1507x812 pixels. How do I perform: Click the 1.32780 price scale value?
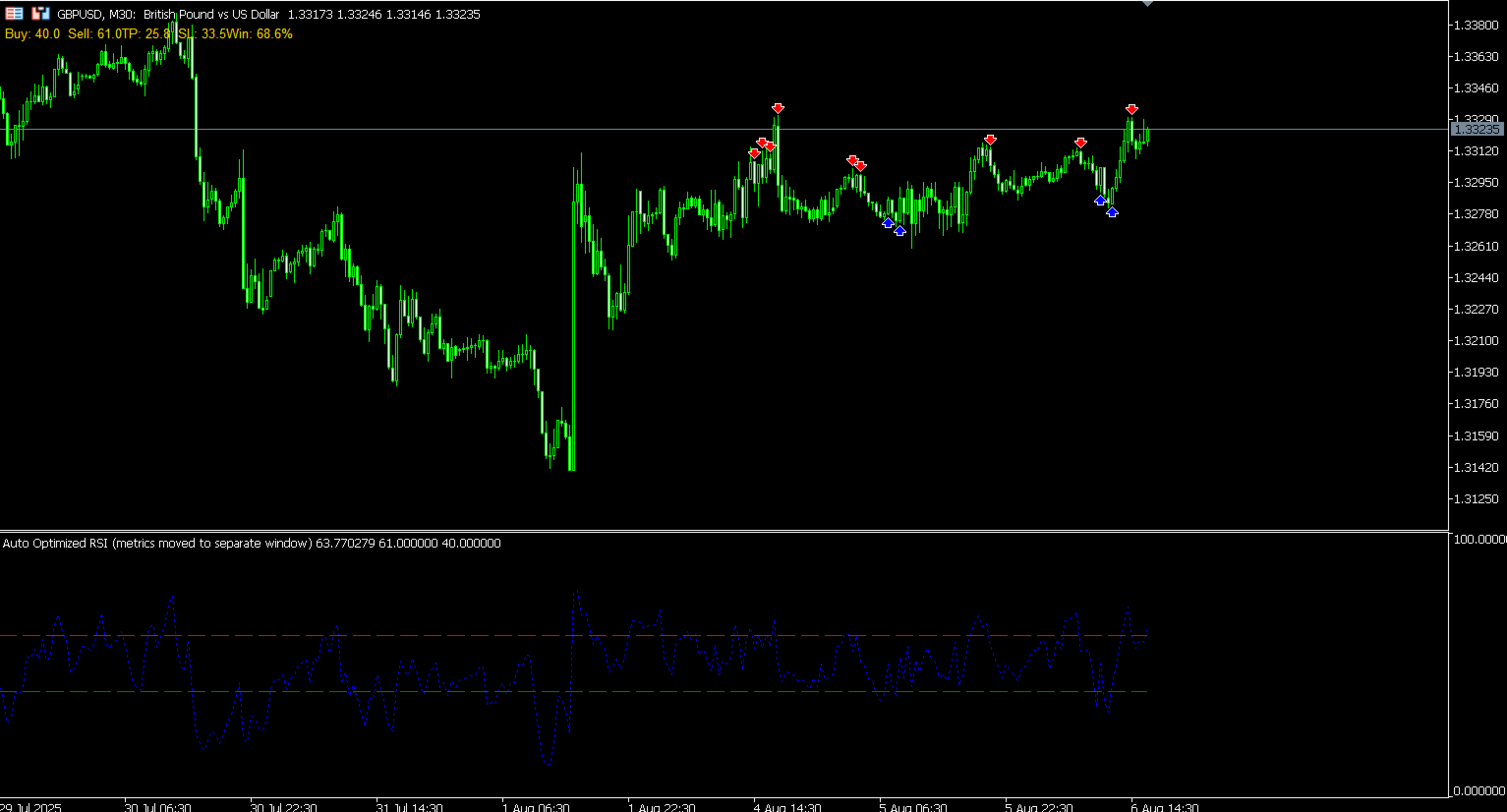pyautogui.click(x=1476, y=213)
